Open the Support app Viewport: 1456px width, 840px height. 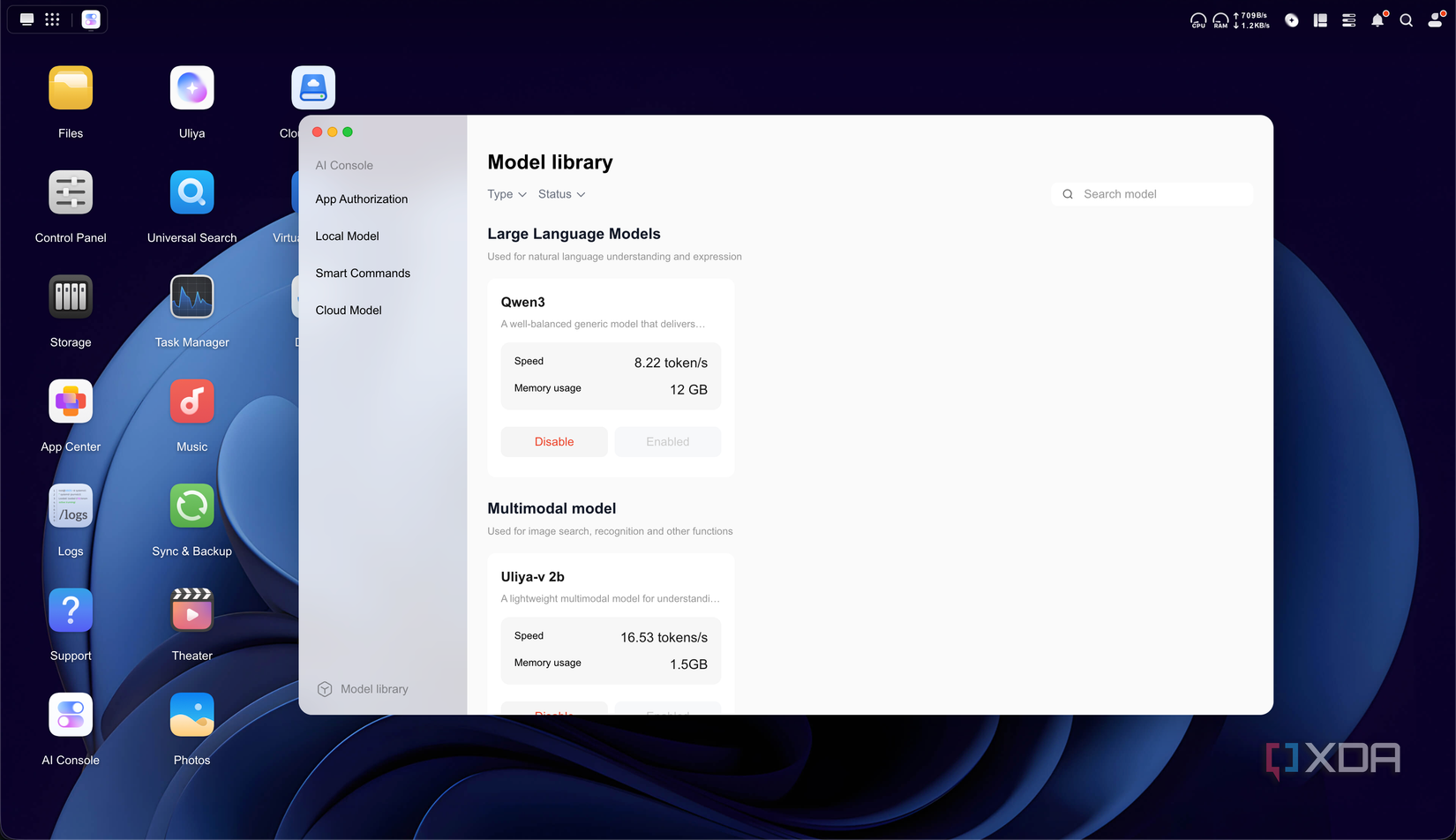pyautogui.click(x=71, y=610)
